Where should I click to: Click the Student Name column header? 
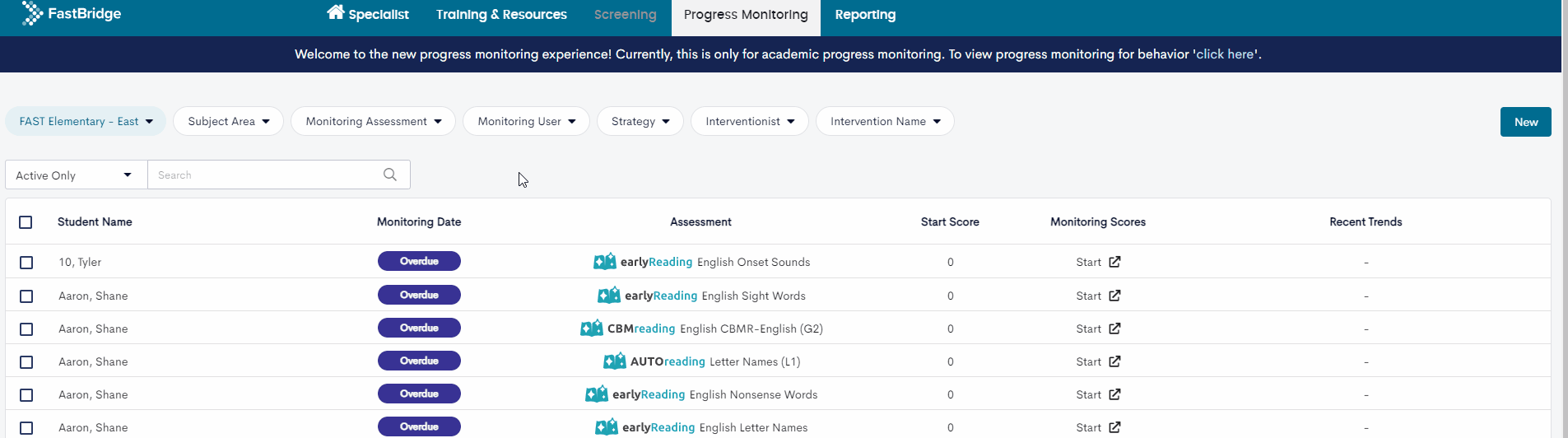[95, 222]
